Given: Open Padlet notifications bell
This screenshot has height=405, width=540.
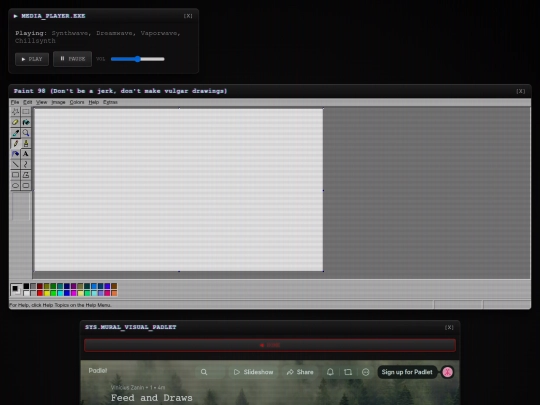Looking at the screenshot, I should (330, 372).
